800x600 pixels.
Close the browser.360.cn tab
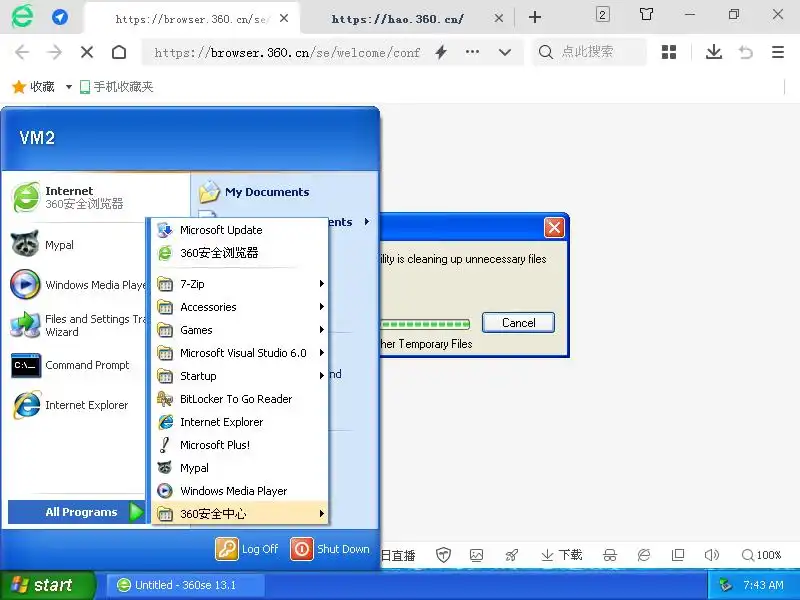tap(284, 18)
